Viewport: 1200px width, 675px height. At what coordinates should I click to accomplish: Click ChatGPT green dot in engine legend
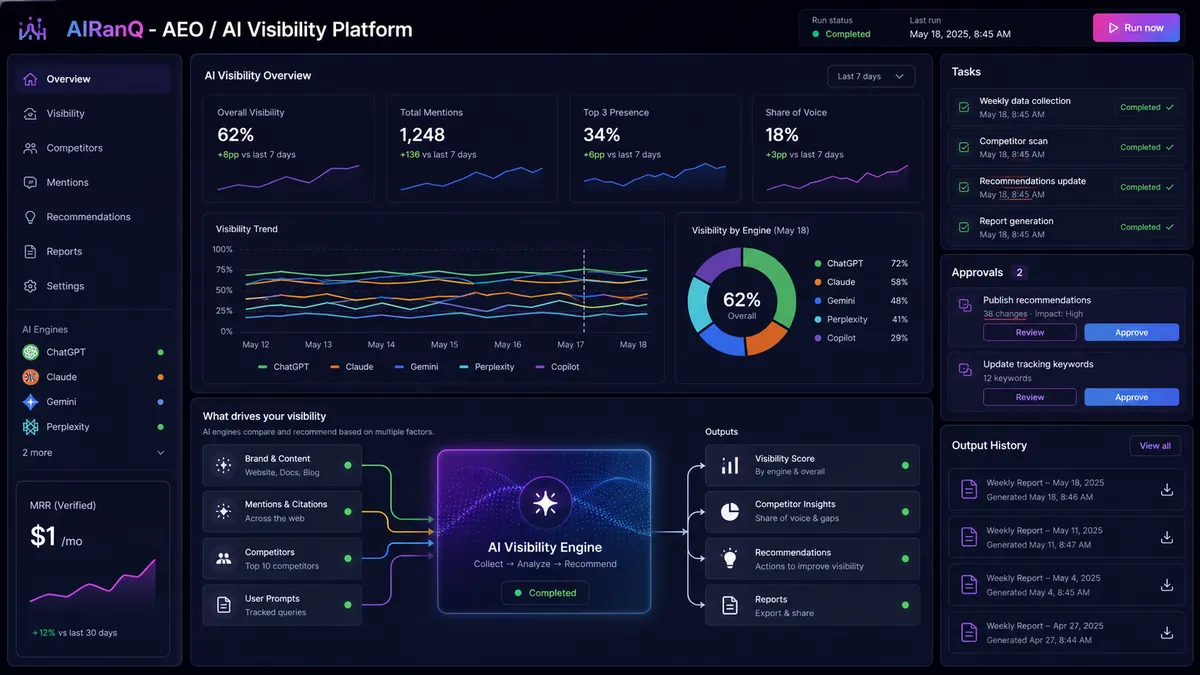point(816,263)
